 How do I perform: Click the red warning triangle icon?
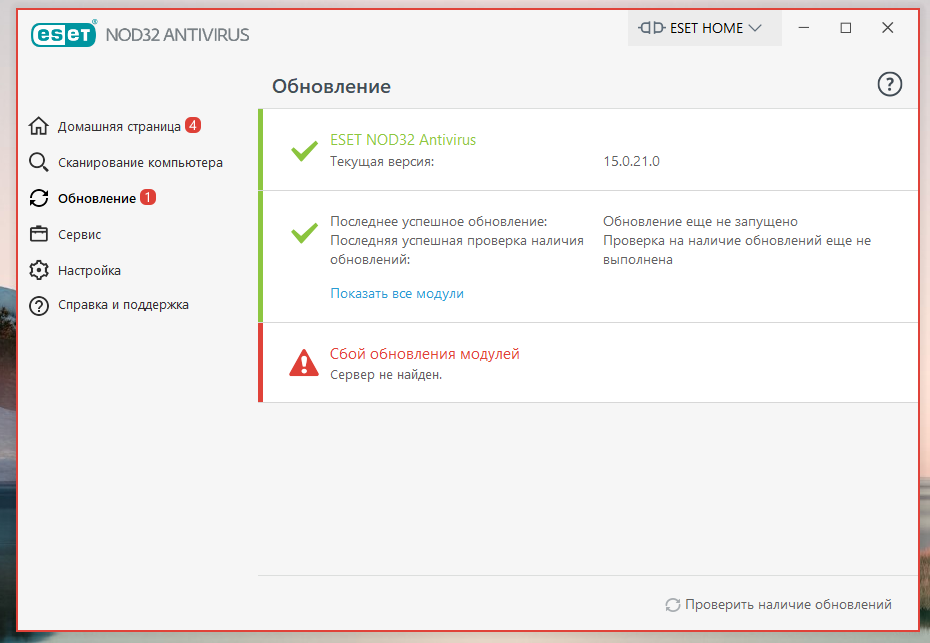click(304, 363)
